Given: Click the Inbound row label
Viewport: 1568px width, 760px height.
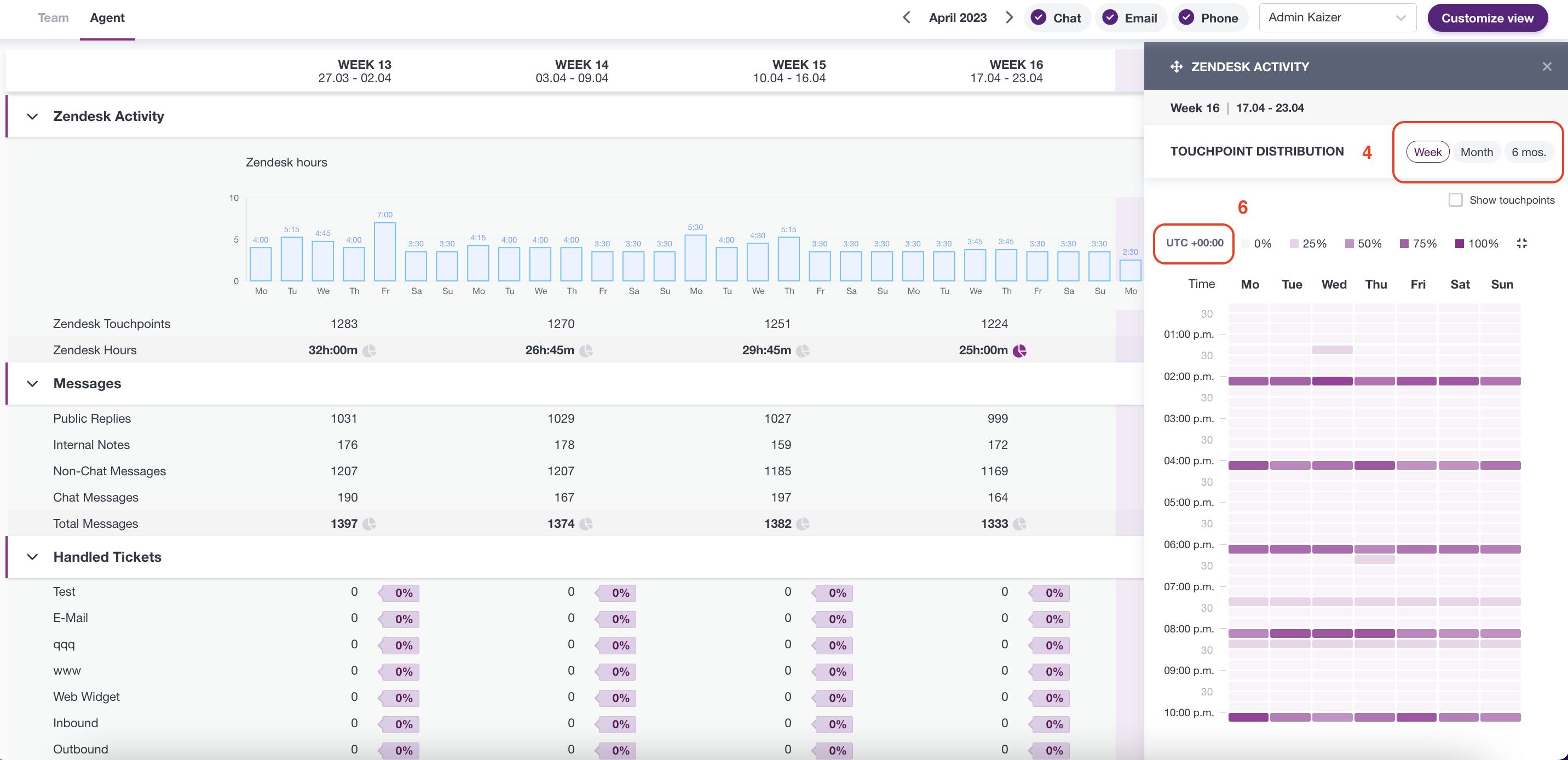Looking at the screenshot, I should point(76,723).
